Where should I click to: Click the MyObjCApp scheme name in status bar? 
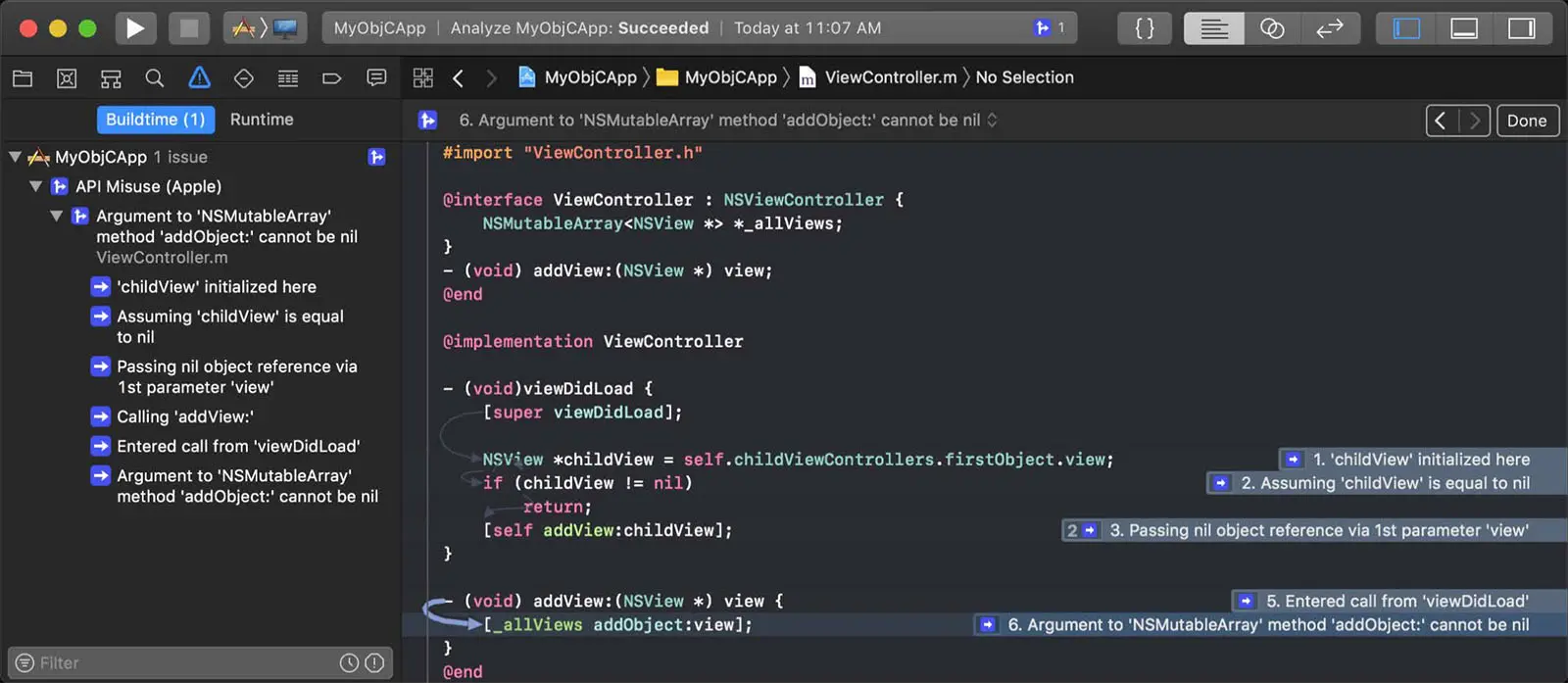pyautogui.click(x=379, y=28)
